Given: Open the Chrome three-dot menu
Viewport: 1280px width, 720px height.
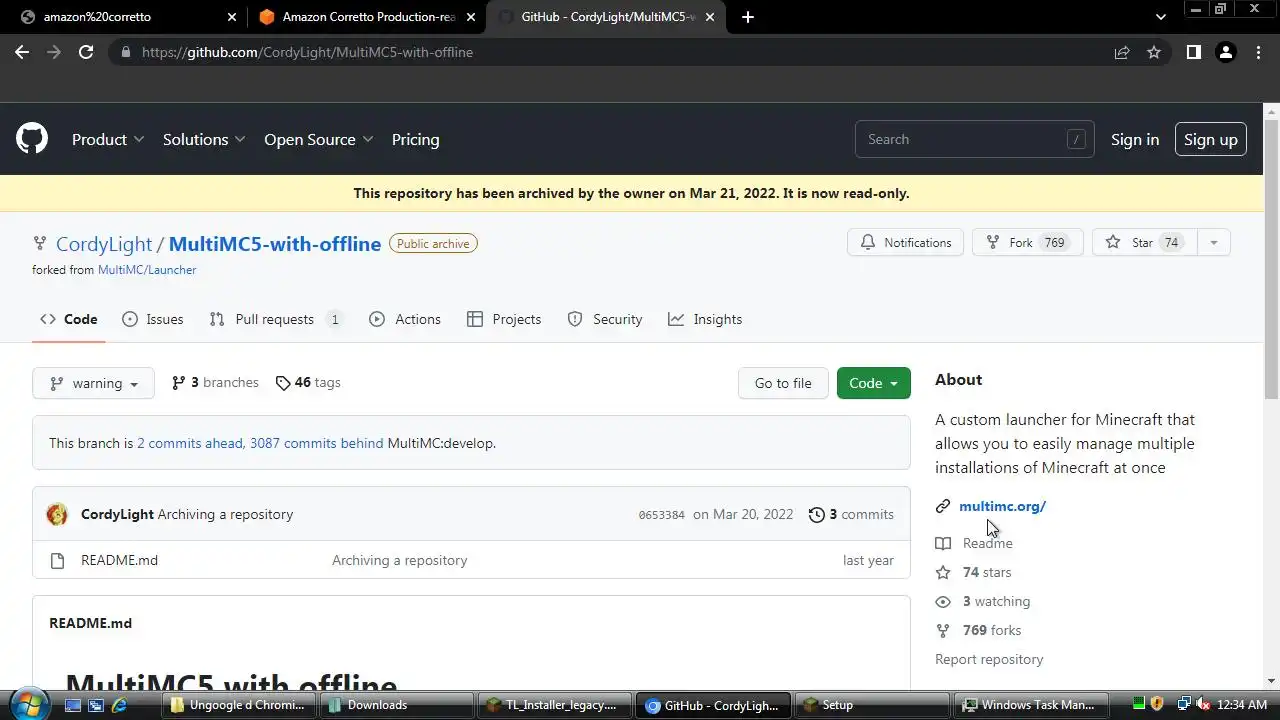Looking at the screenshot, I should (1258, 52).
